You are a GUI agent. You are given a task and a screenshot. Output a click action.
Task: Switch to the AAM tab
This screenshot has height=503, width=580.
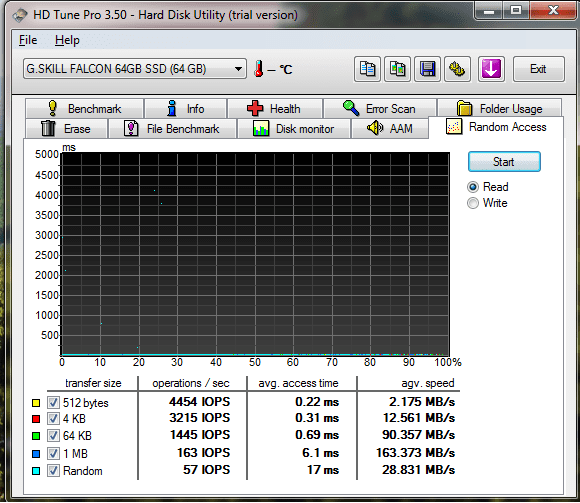[390, 128]
